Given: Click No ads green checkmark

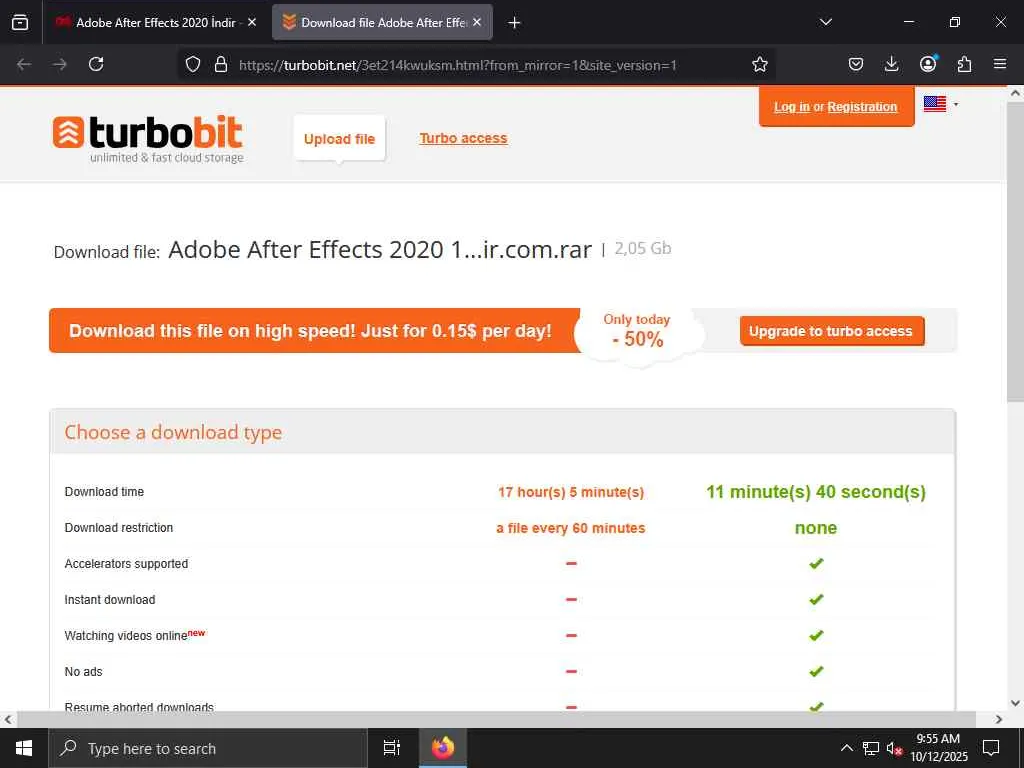Looking at the screenshot, I should 816,671.
